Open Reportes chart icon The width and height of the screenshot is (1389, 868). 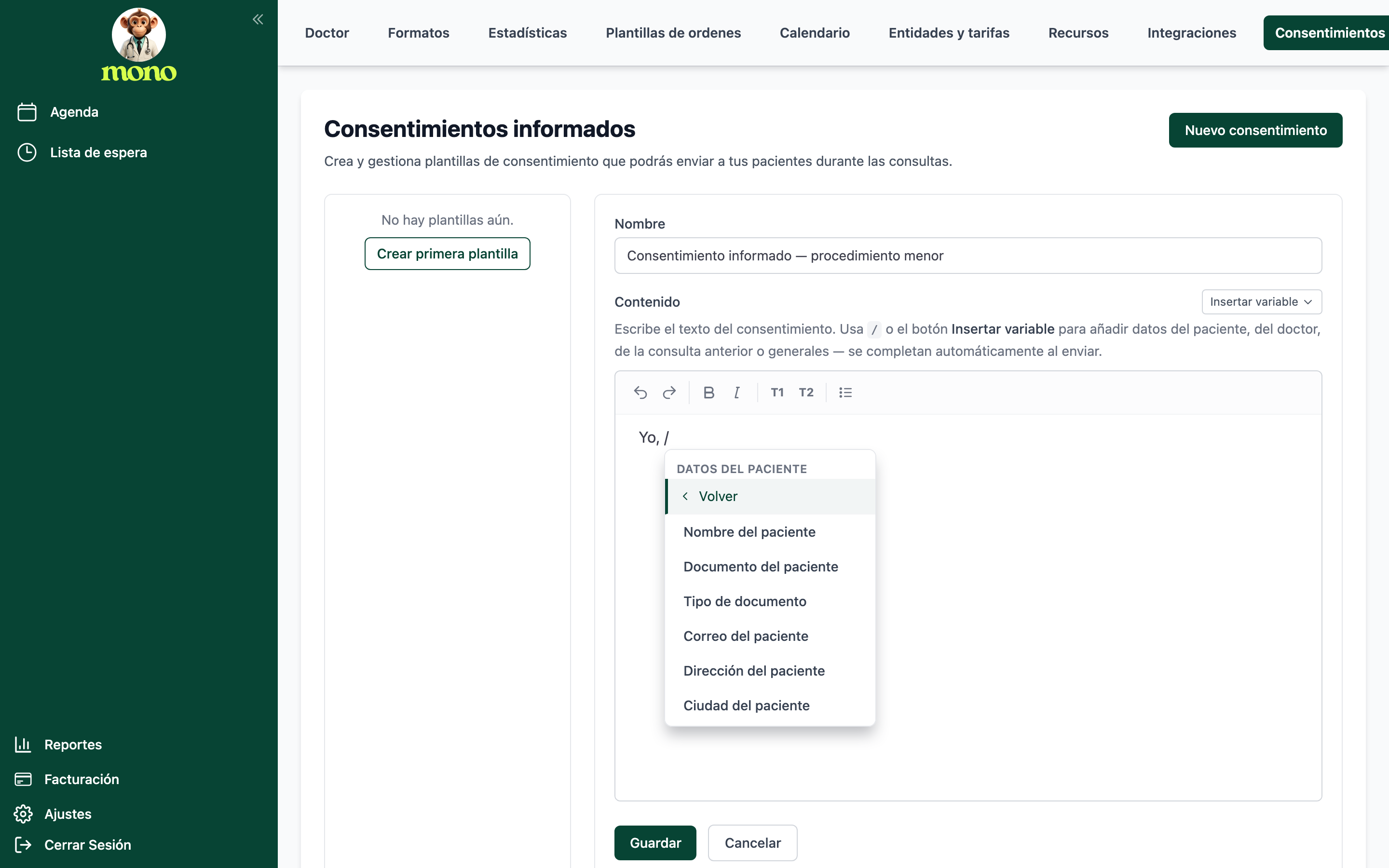pos(23,745)
